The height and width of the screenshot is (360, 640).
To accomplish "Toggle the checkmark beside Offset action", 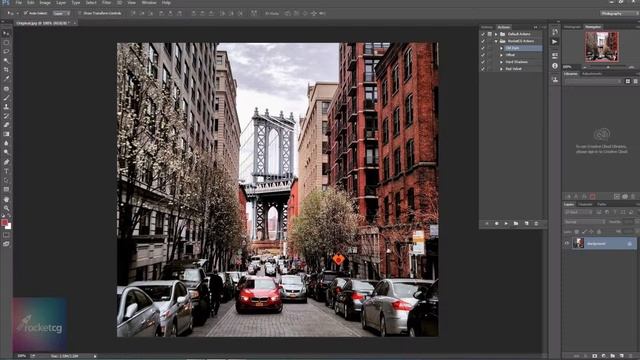I will [483, 55].
